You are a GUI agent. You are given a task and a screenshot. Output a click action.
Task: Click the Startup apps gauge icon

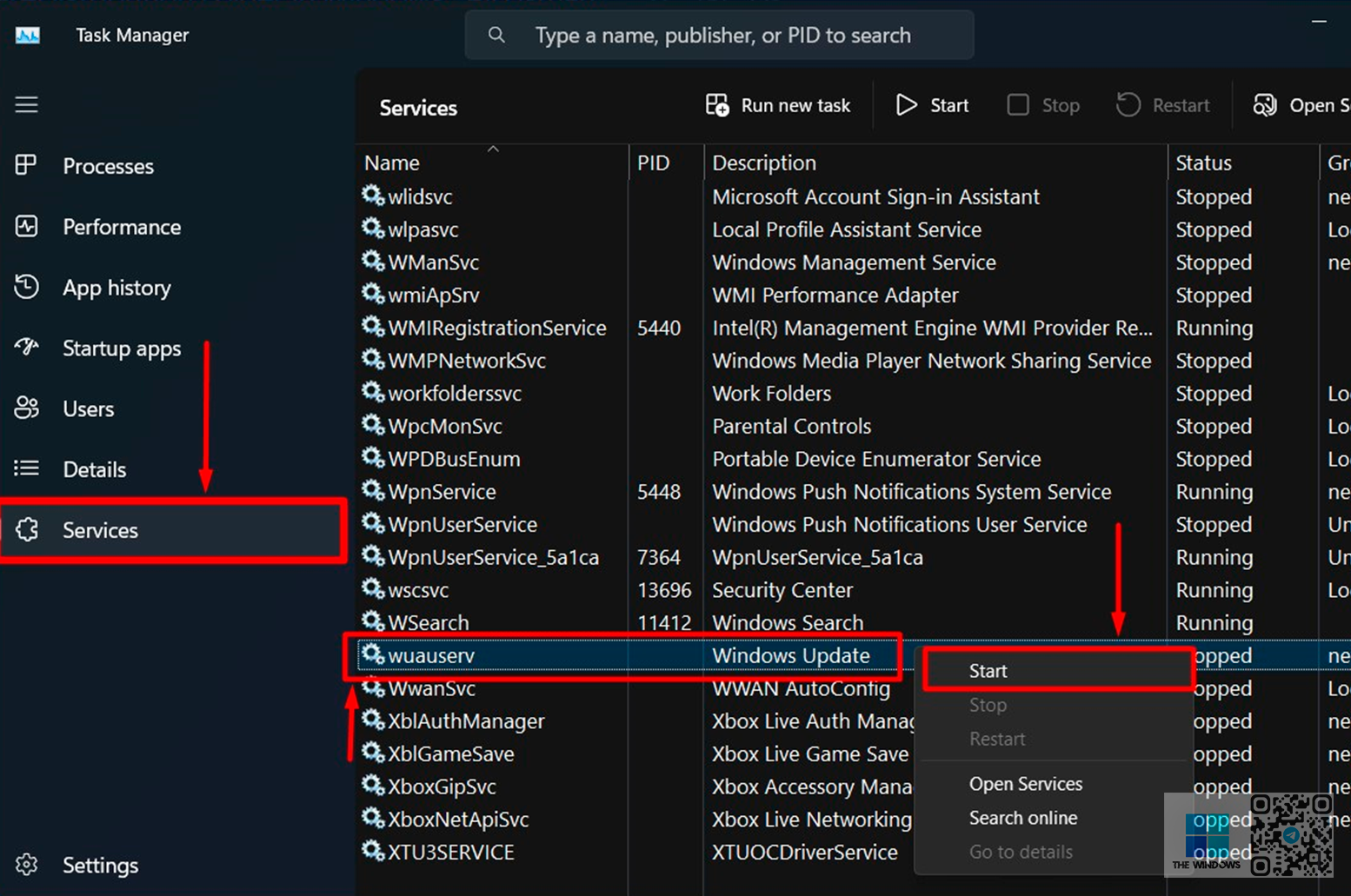tap(26, 348)
